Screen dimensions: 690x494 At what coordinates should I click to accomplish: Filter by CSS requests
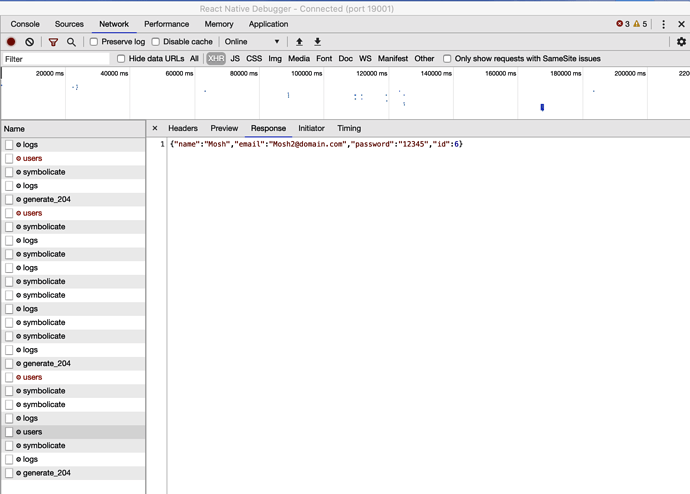tap(254, 59)
